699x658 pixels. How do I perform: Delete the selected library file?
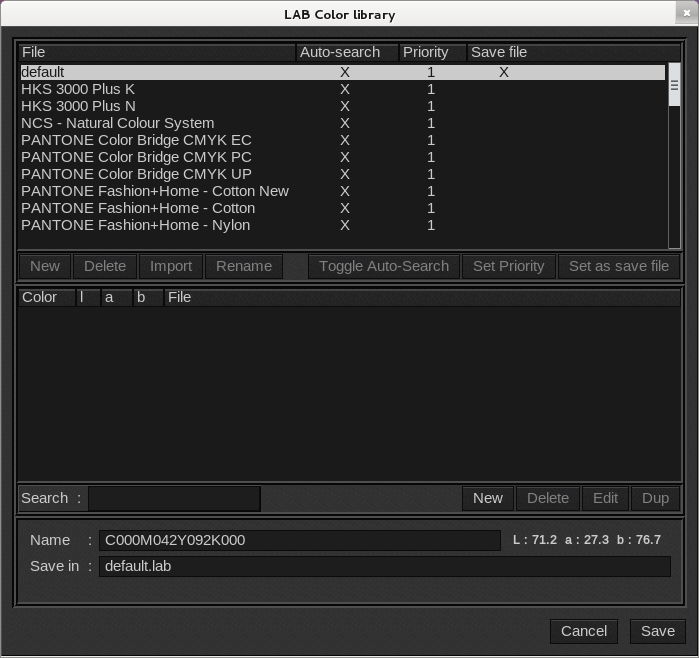[105, 266]
